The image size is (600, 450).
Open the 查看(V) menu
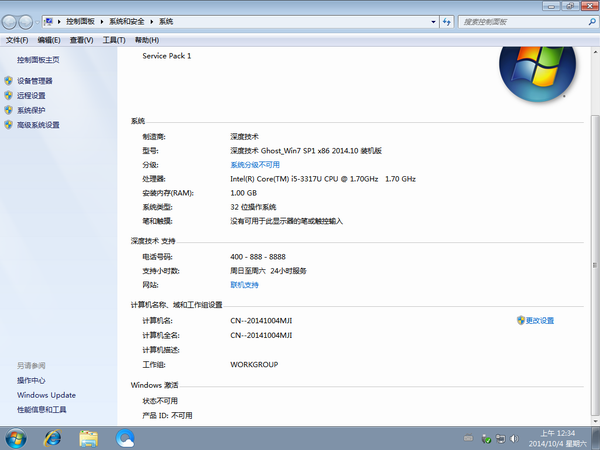click(82, 40)
